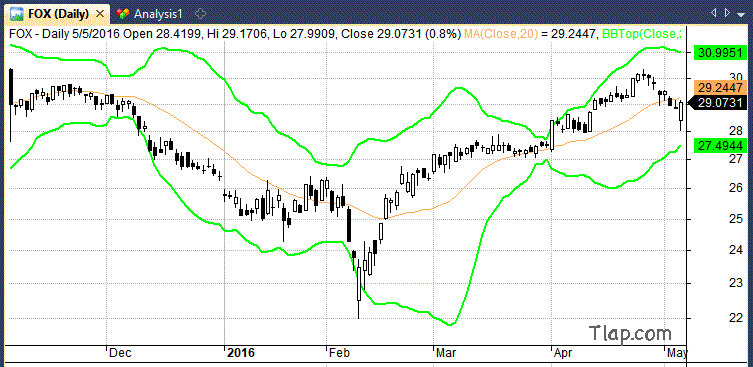Image resolution: width=753 pixels, height=367 pixels.
Task: Click the Feb label on the date axis
Action: pos(340,353)
